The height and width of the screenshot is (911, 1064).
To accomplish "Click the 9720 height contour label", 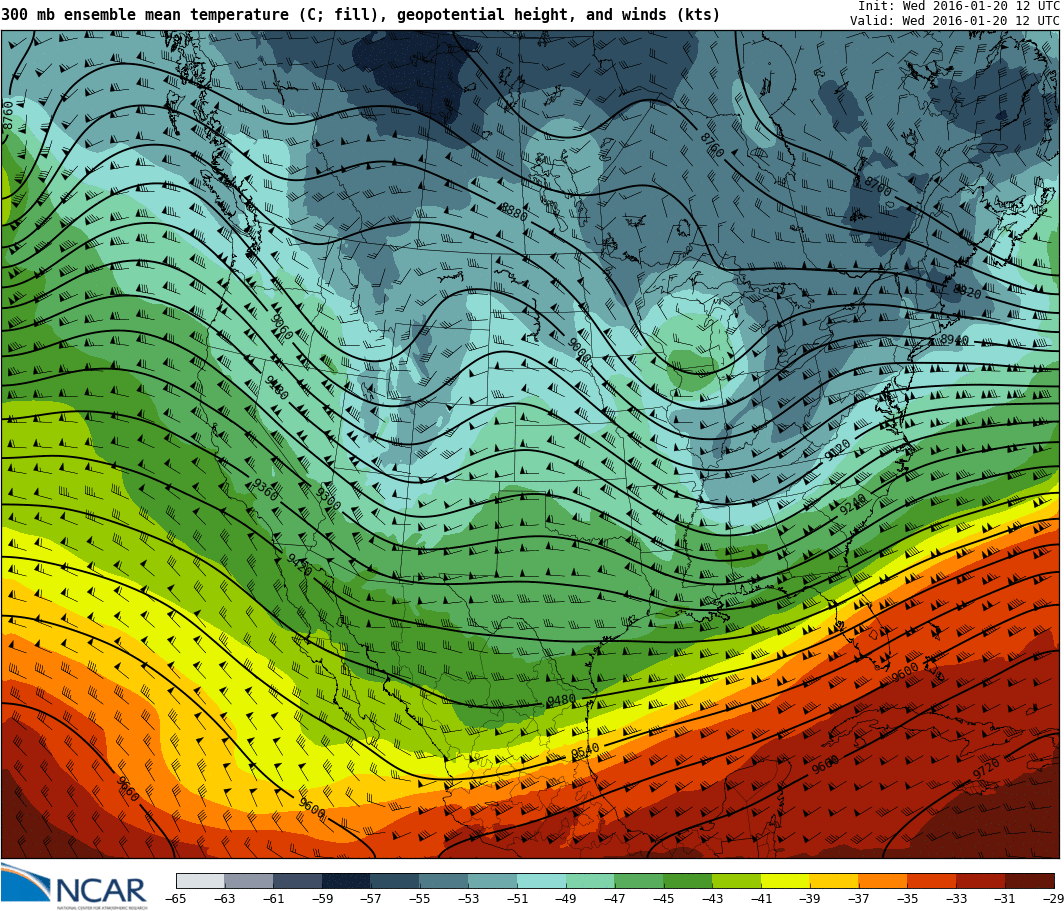I will pyautogui.click(x=985, y=769).
